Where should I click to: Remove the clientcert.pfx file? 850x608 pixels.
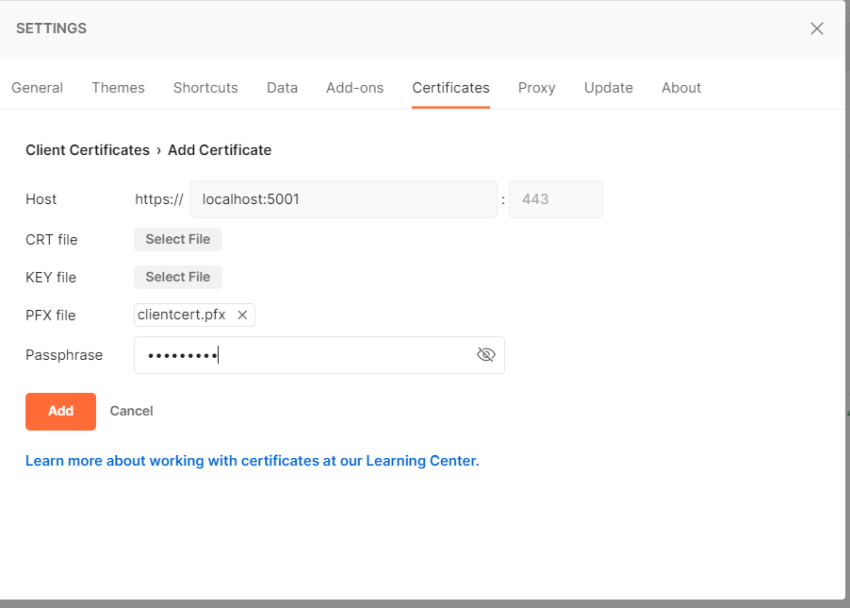[x=242, y=315]
